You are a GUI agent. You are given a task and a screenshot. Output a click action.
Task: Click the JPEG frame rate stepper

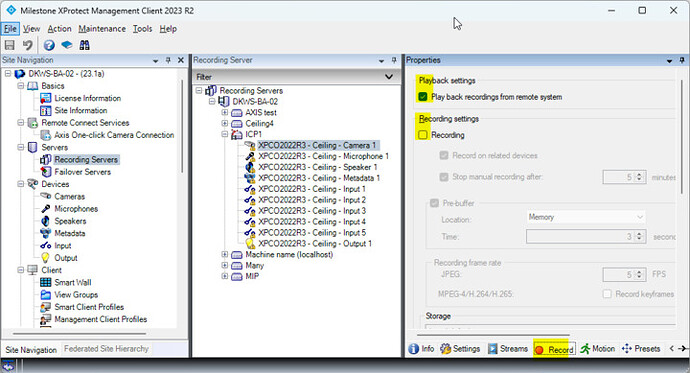[x=639, y=274]
